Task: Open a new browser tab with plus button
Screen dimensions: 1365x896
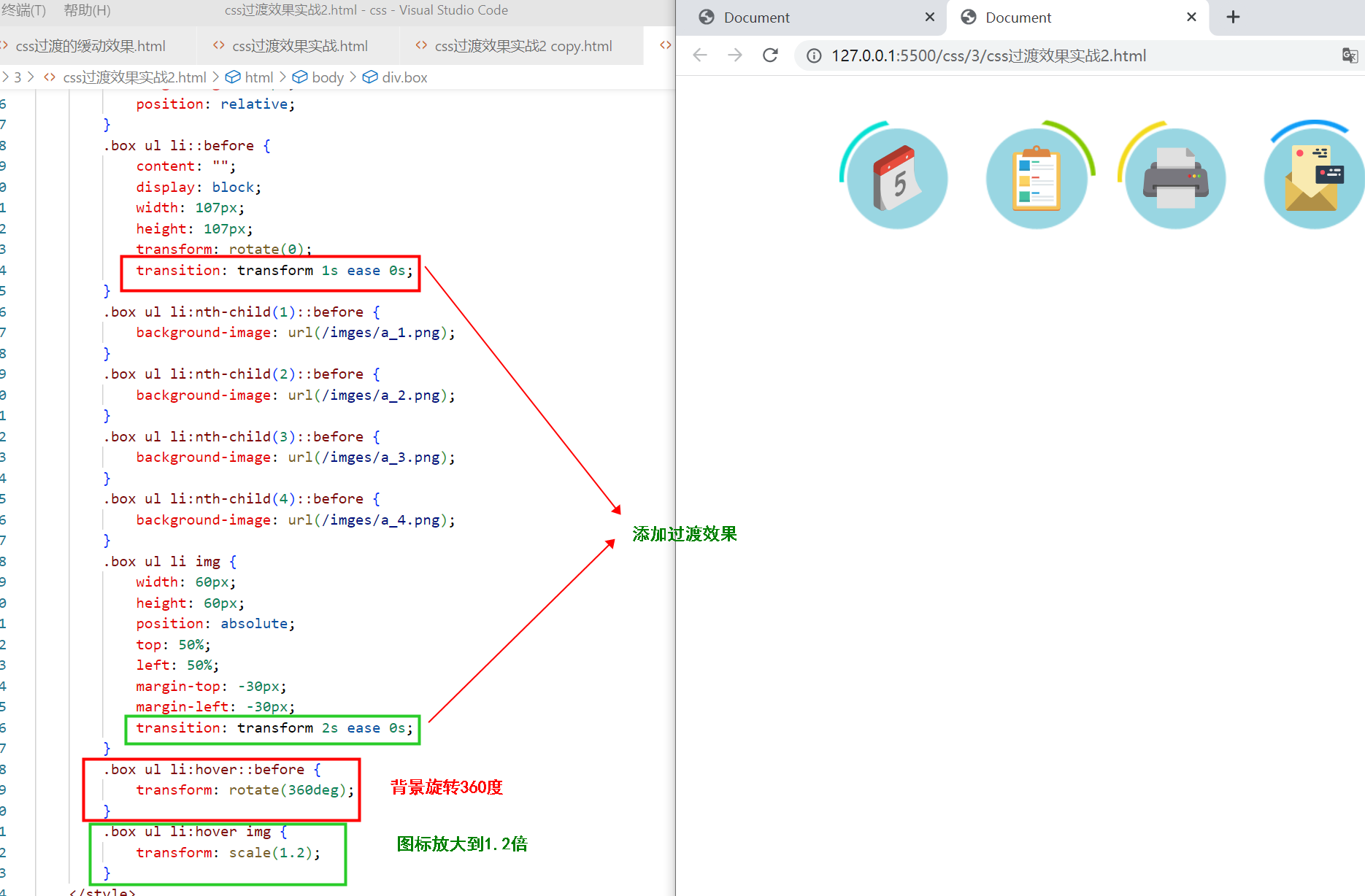Action: point(1233,17)
